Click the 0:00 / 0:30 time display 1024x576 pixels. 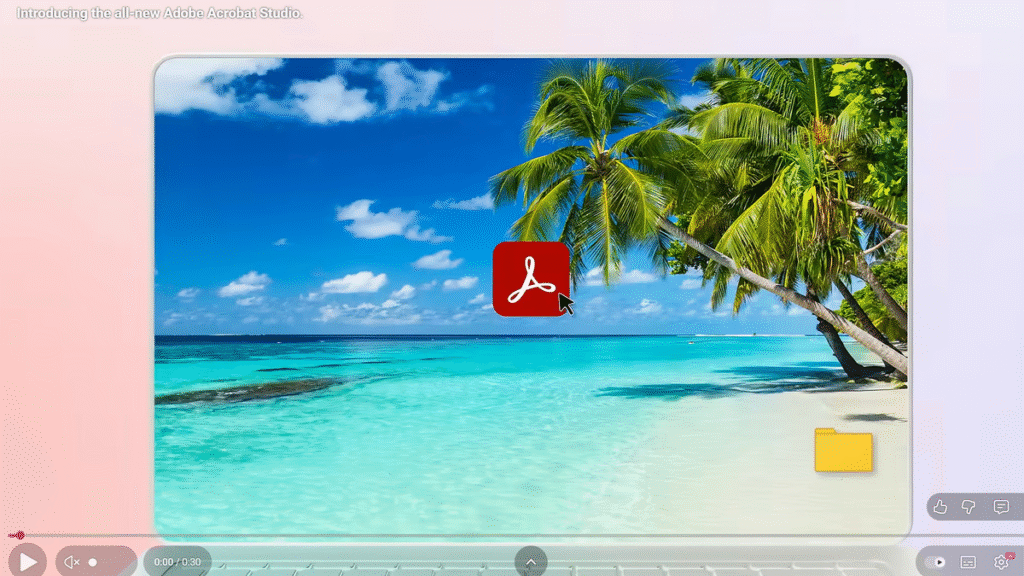[x=177, y=562]
